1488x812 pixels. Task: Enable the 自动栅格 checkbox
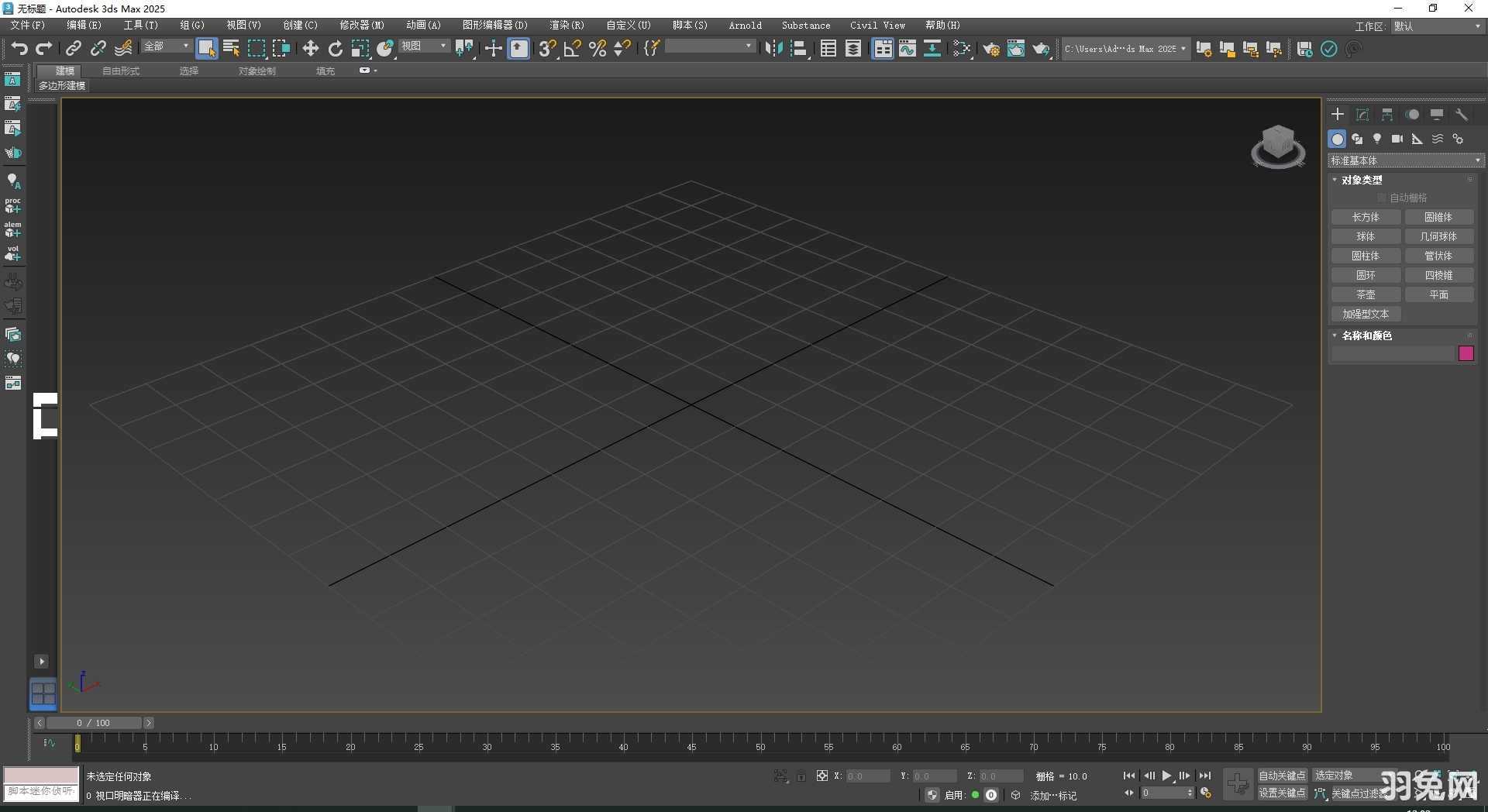point(1383,198)
